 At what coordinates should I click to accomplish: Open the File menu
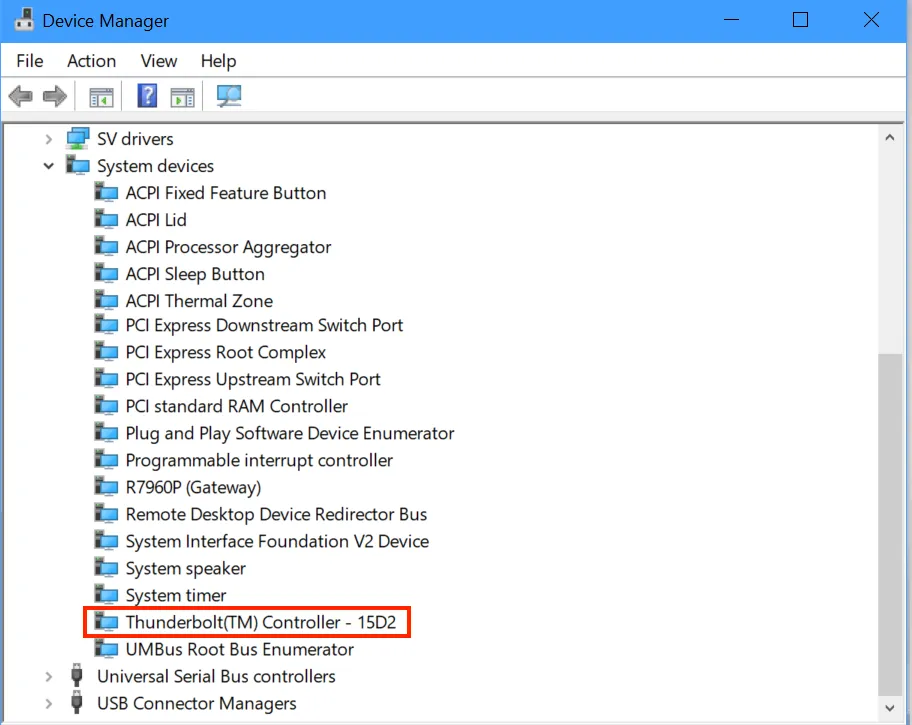pyautogui.click(x=29, y=61)
